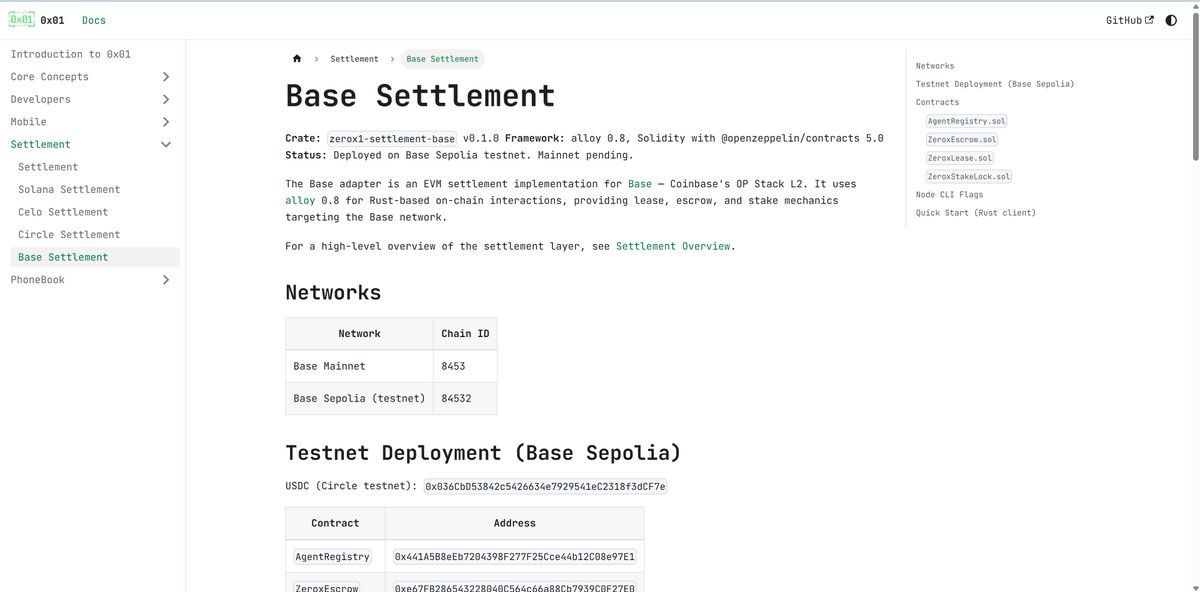Jump to Networks in table of contents
This screenshot has width=1200, height=592.
tap(935, 66)
